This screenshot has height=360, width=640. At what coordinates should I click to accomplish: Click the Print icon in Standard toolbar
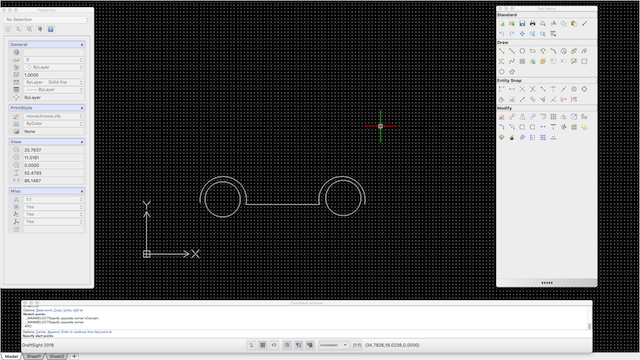533,24
